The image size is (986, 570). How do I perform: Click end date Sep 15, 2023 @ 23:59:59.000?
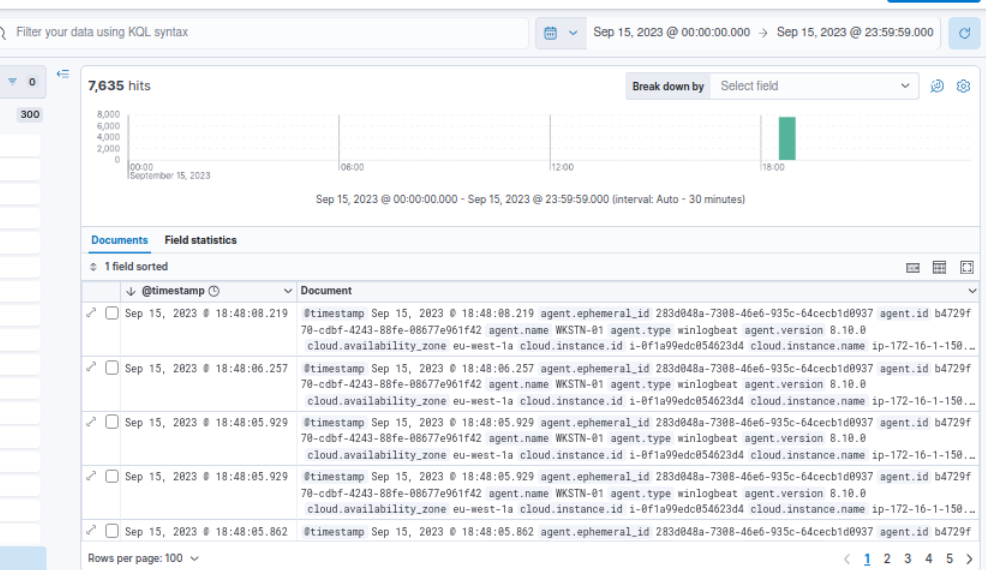[x=855, y=32]
